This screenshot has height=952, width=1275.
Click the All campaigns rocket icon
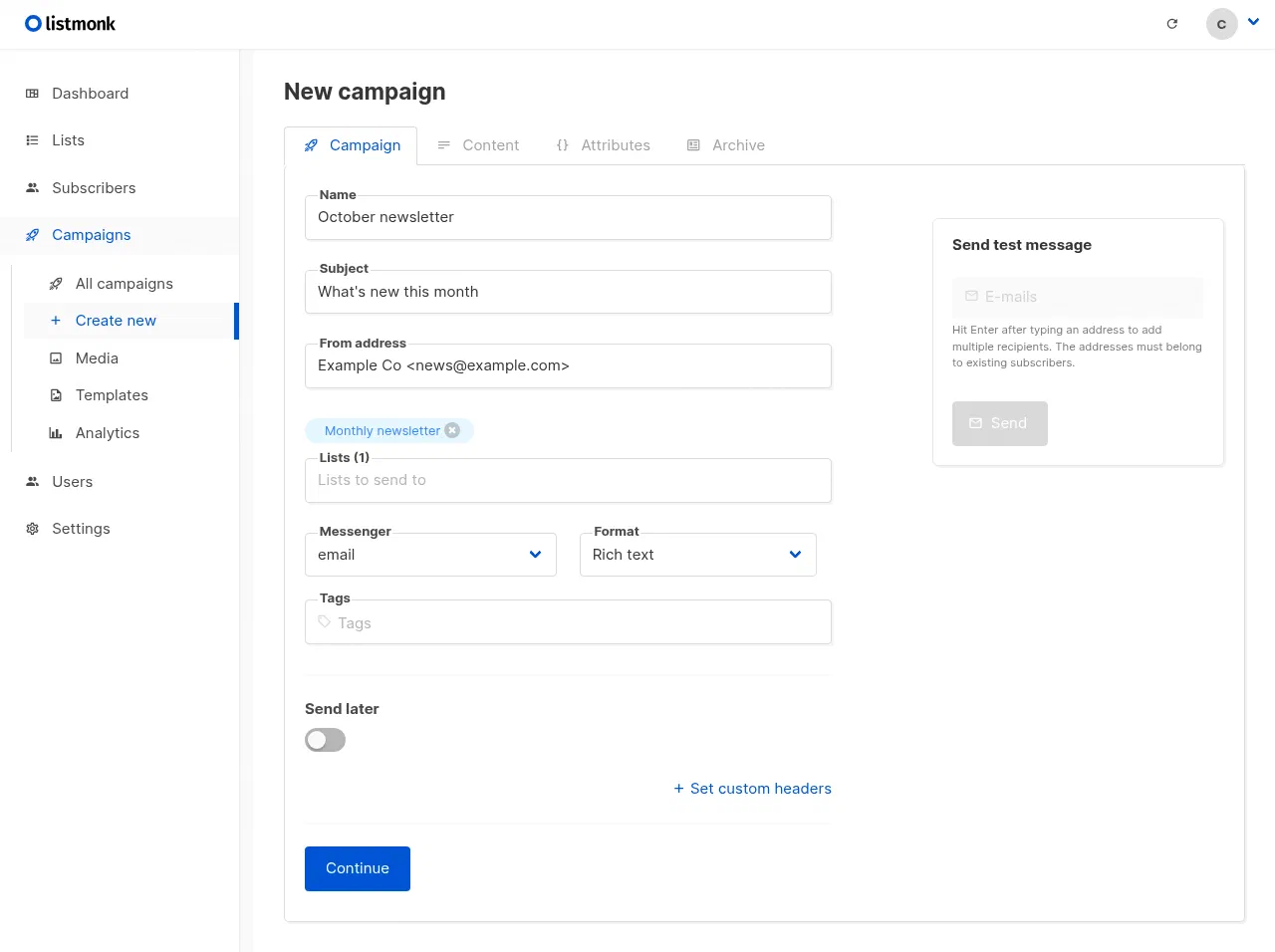pos(56,284)
